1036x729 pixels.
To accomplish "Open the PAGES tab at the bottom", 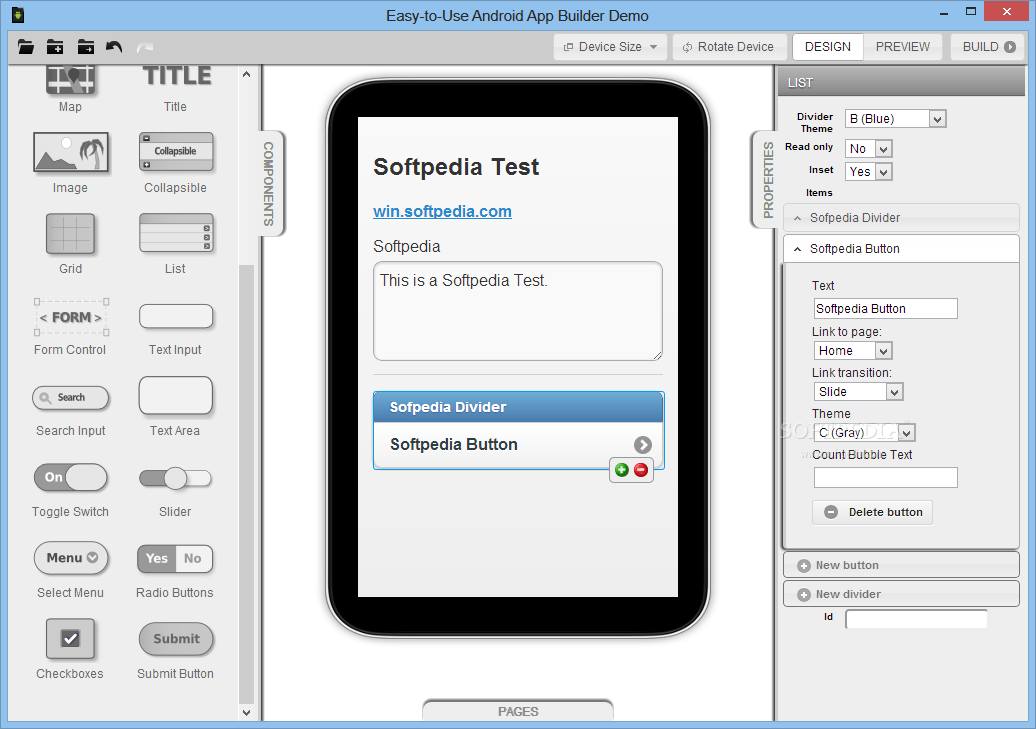I will pos(518,711).
